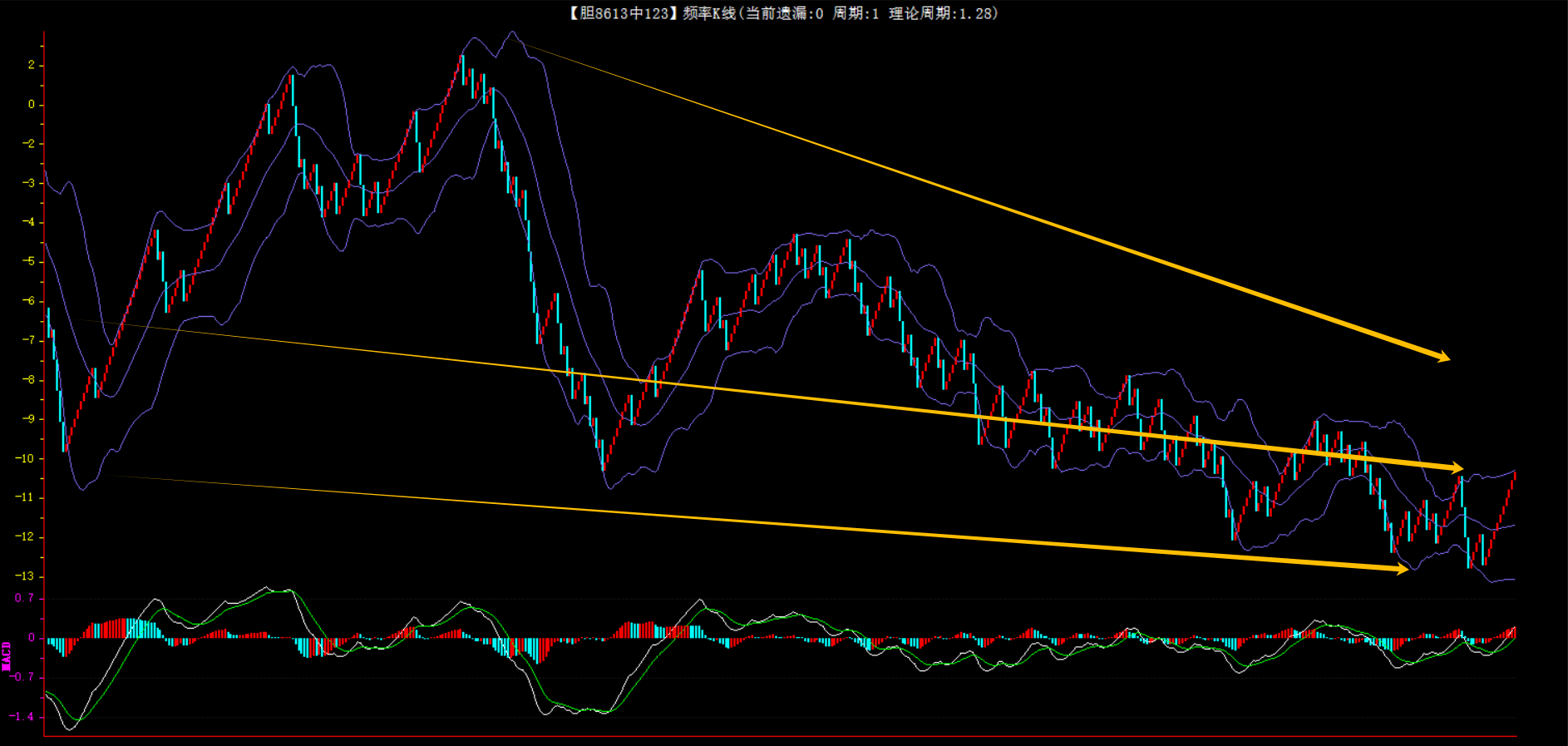
Task: Click the yellow 2 label on price axis
Action: click(32, 65)
